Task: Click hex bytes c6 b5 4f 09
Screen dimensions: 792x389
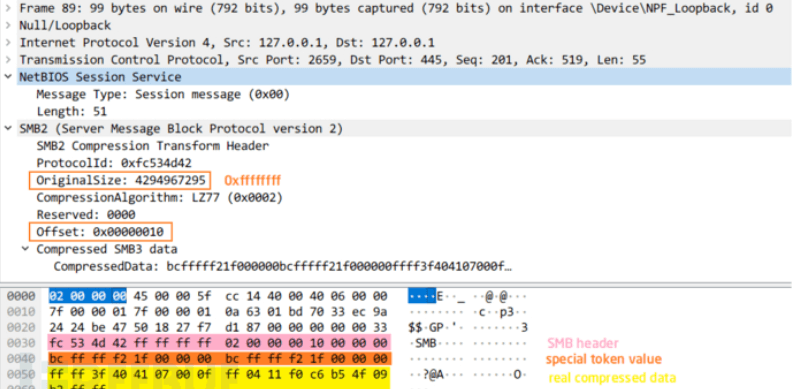Action: [x=350, y=375]
